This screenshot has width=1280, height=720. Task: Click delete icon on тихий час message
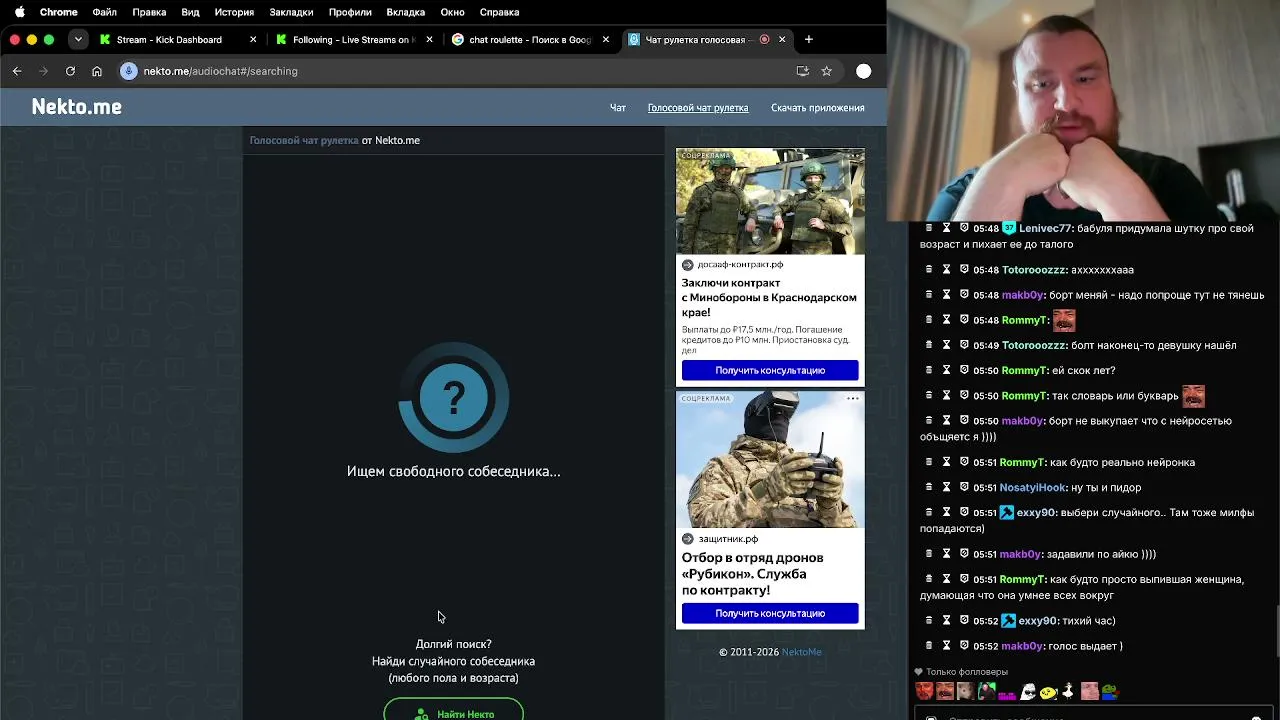tap(929, 620)
